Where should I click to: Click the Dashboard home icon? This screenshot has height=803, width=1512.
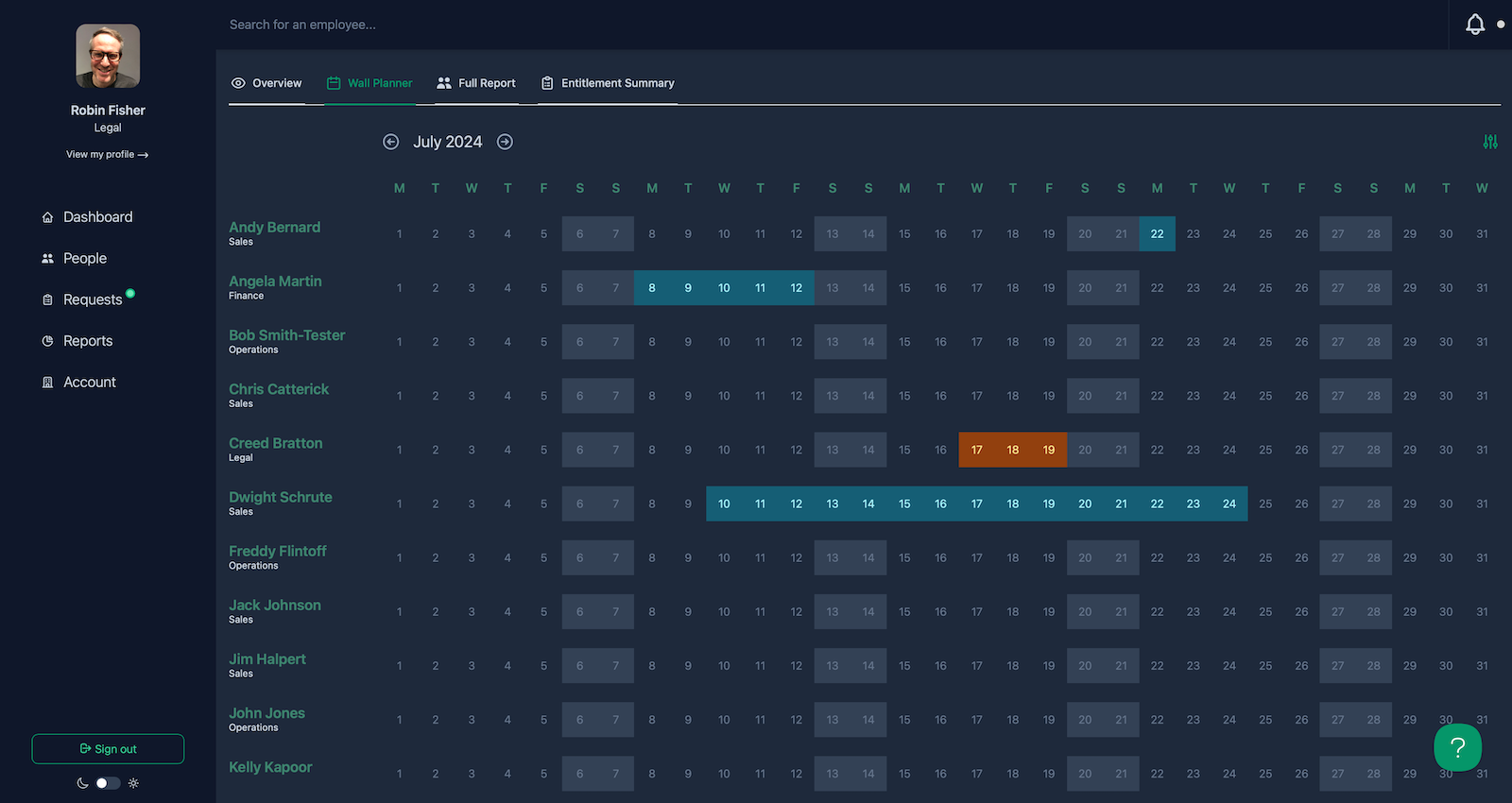coord(47,217)
